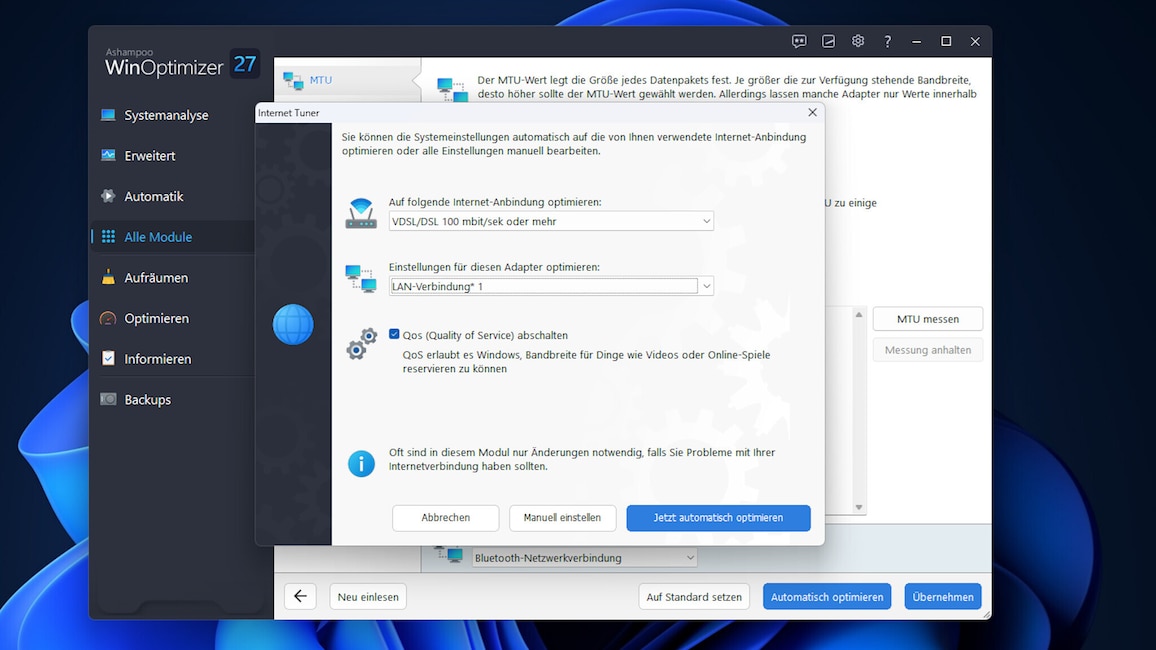Click the Automatik gear icon in sidebar
This screenshot has width=1156, height=650.
(x=108, y=196)
